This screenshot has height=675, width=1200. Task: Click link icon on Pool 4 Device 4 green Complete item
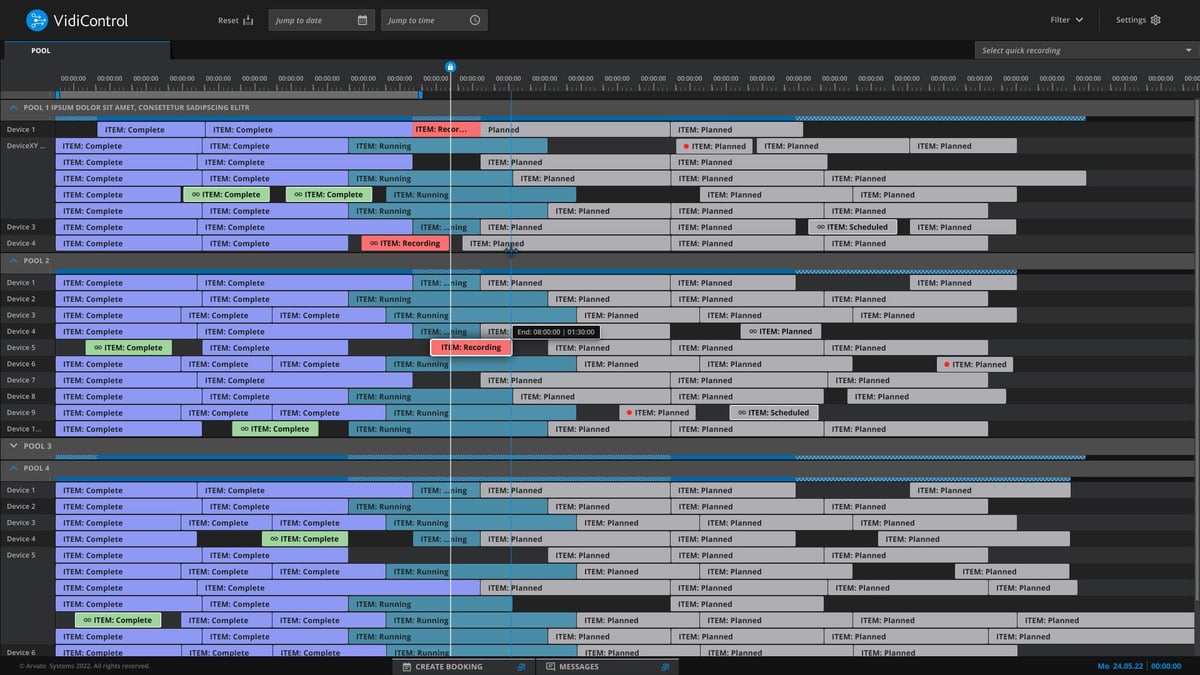click(x=274, y=539)
